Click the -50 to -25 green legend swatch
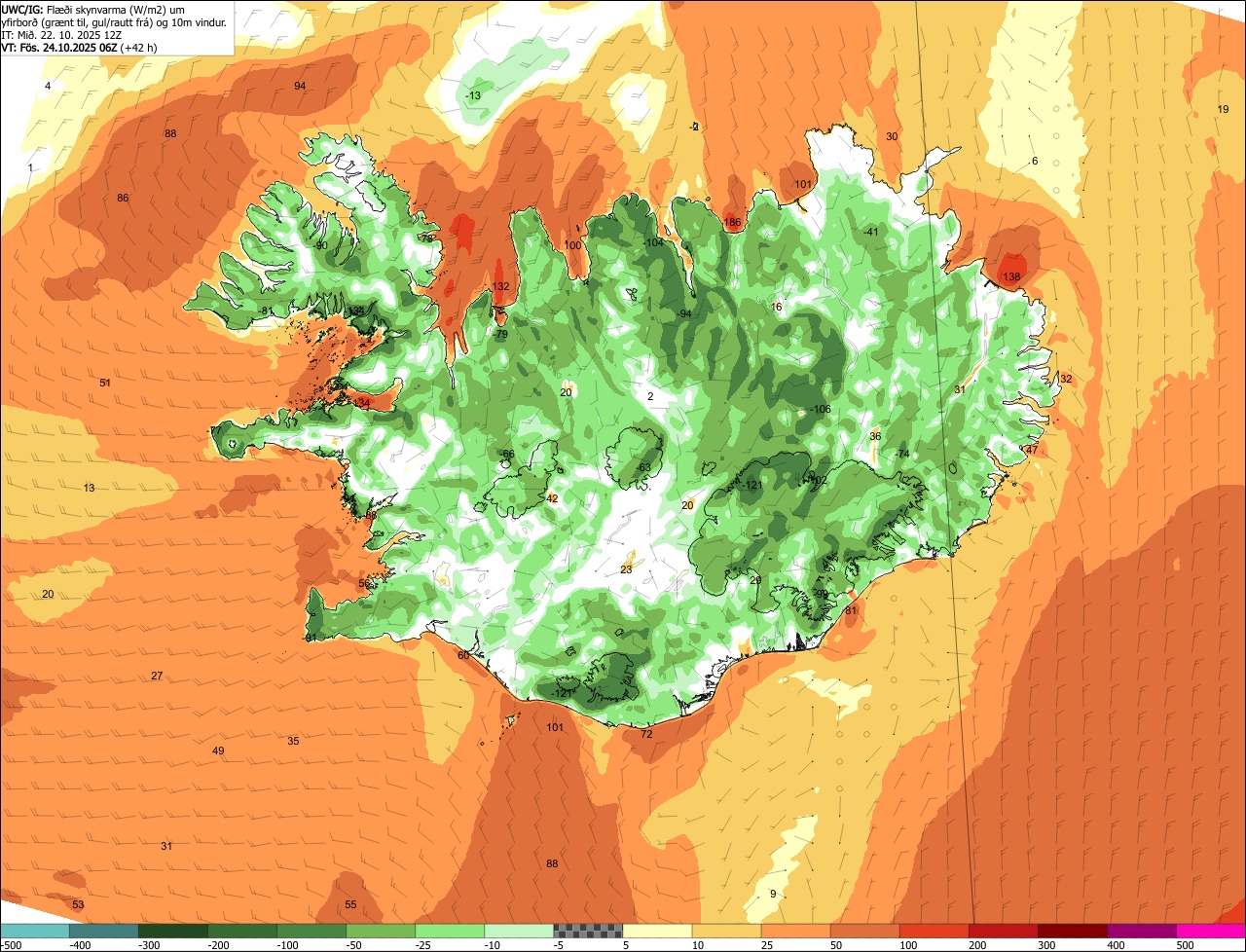The image size is (1246, 952). (381, 931)
